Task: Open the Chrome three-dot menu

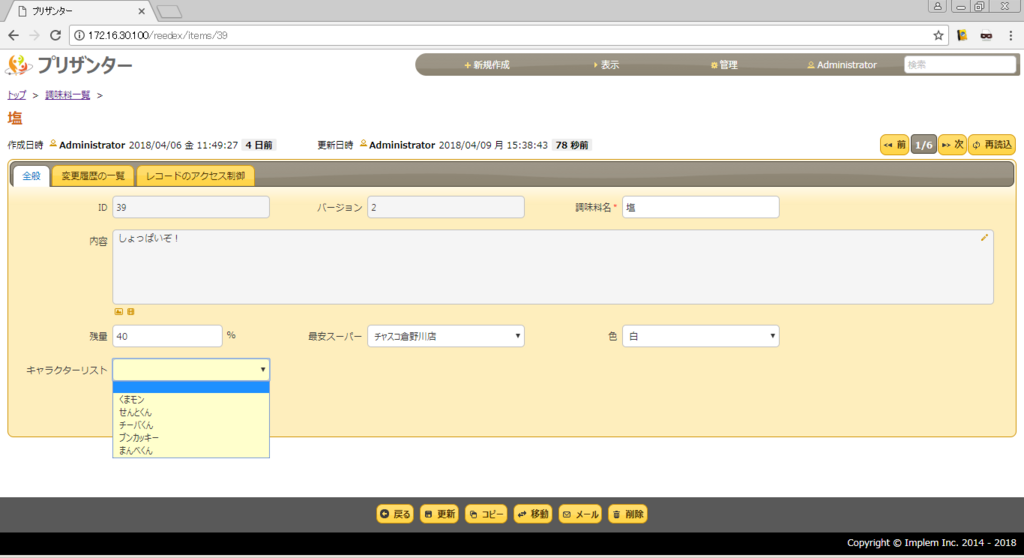Action: [x=1010, y=35]
